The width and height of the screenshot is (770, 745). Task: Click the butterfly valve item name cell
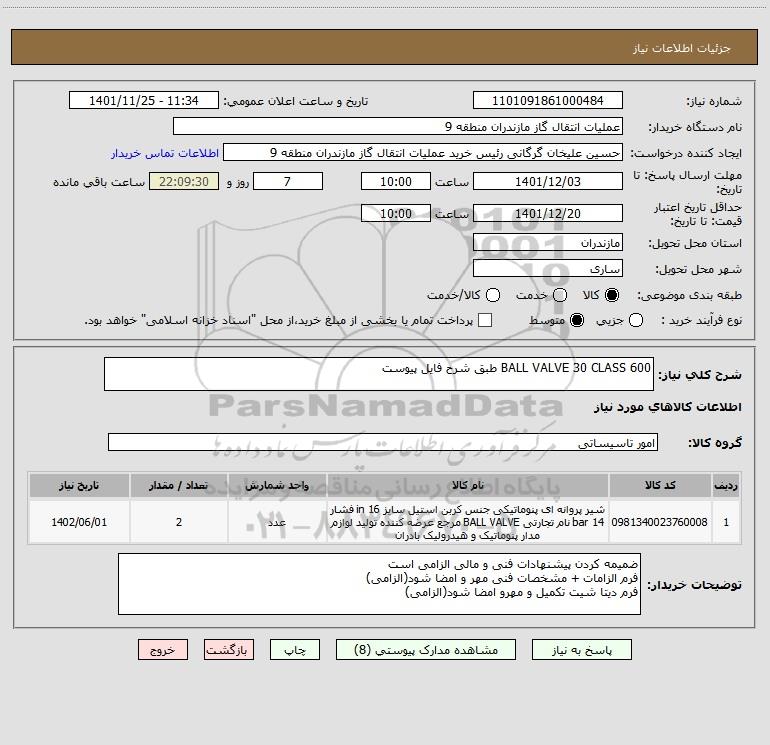(x=468, y=522)
